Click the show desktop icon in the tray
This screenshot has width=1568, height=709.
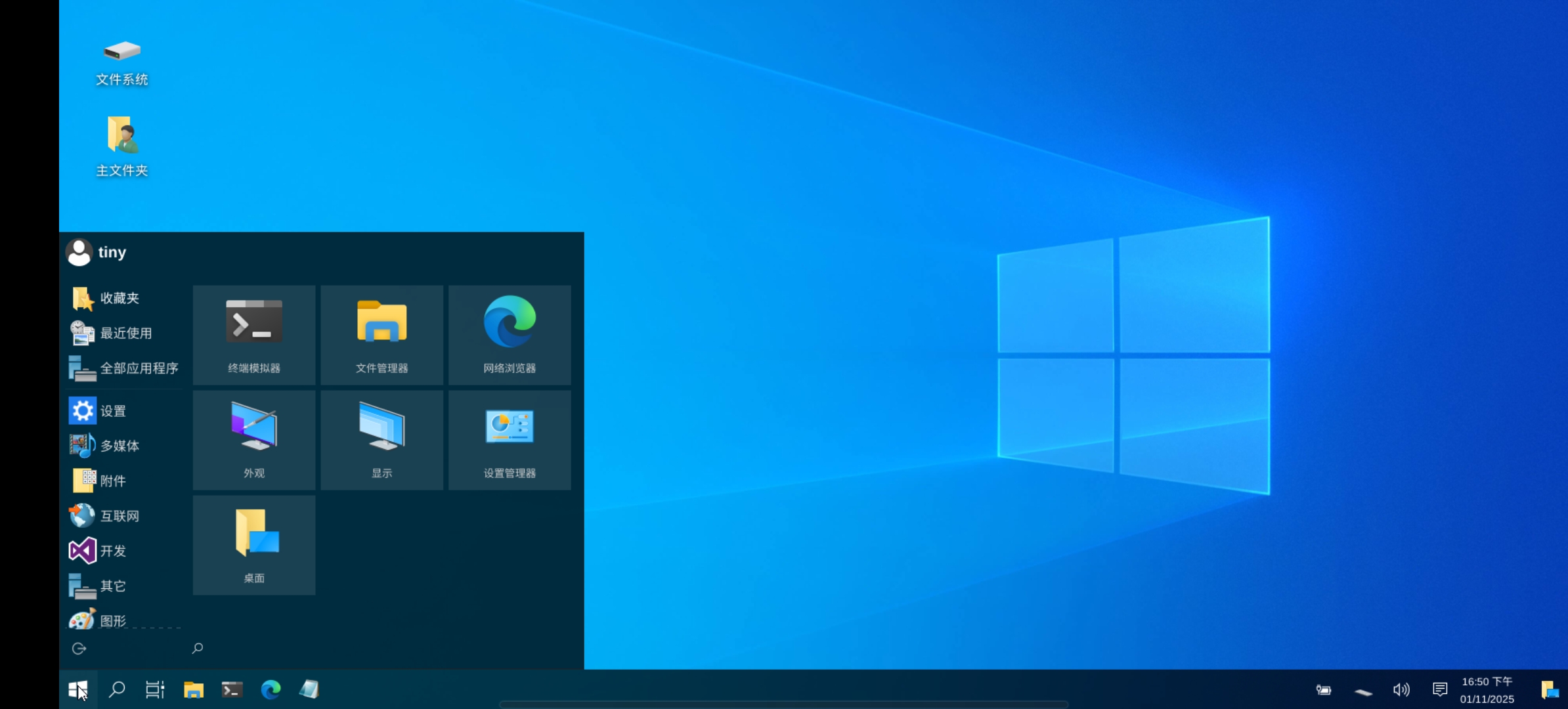tap(1550, 690)
